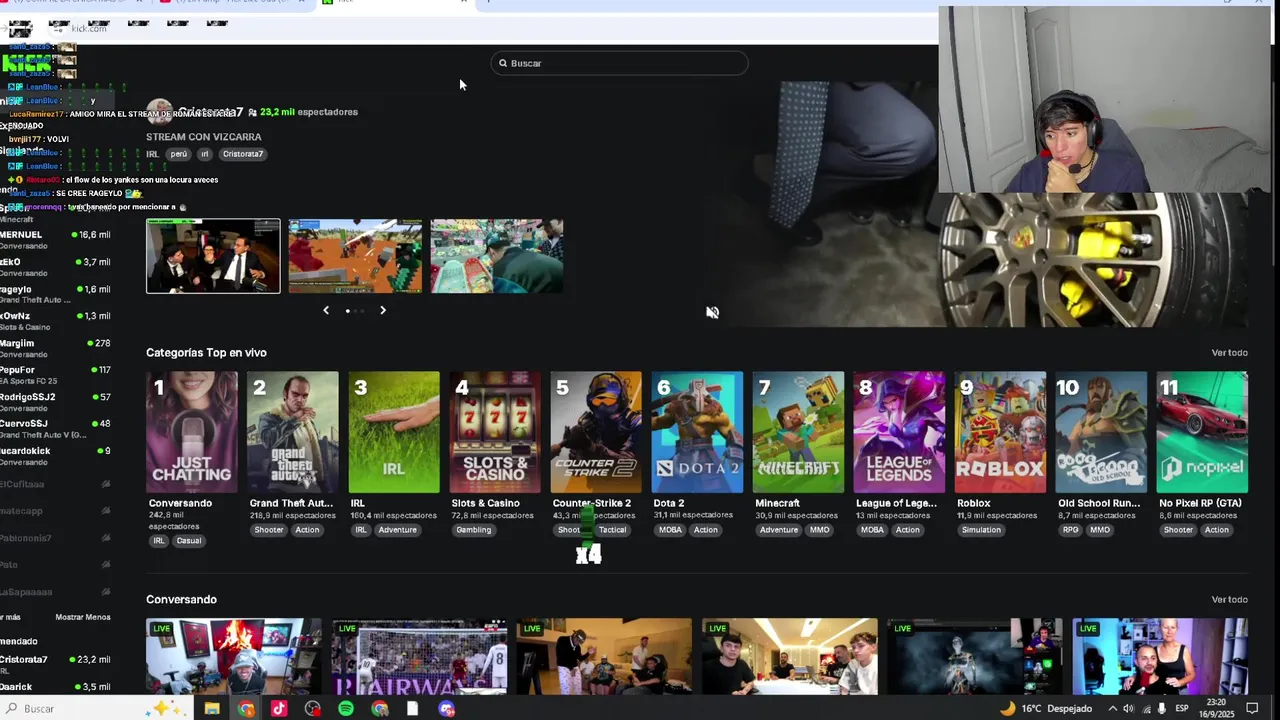Open the Dota 2 category card
Image resolution: width=1280 pixels, height=720 pixels.
[697, 433]
